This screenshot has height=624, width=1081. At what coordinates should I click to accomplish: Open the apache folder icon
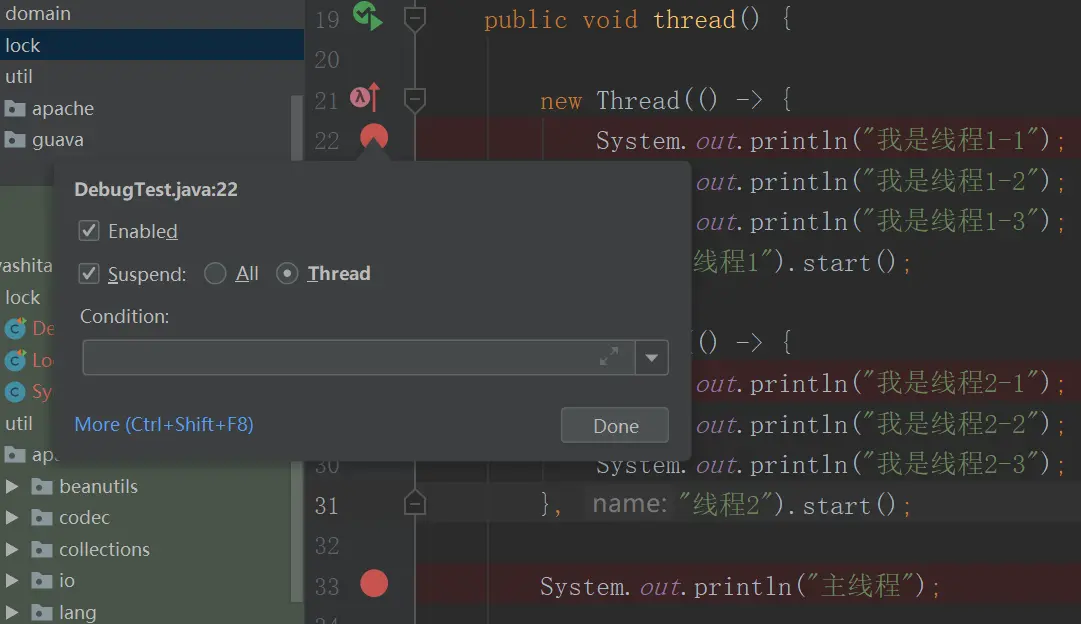point(15,108)
